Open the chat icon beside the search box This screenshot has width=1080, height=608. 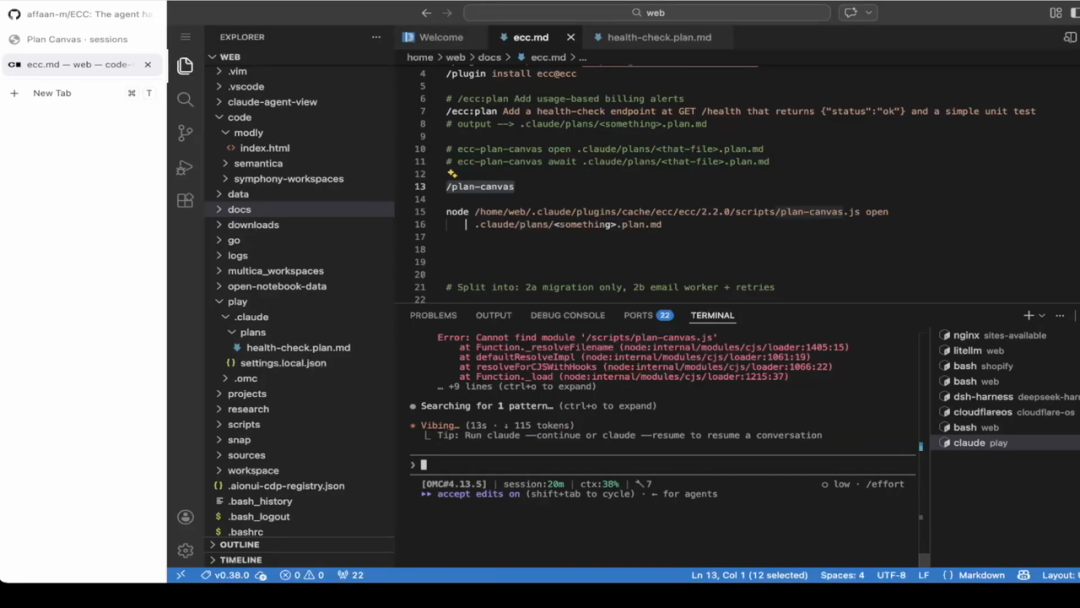coord(851,12)
